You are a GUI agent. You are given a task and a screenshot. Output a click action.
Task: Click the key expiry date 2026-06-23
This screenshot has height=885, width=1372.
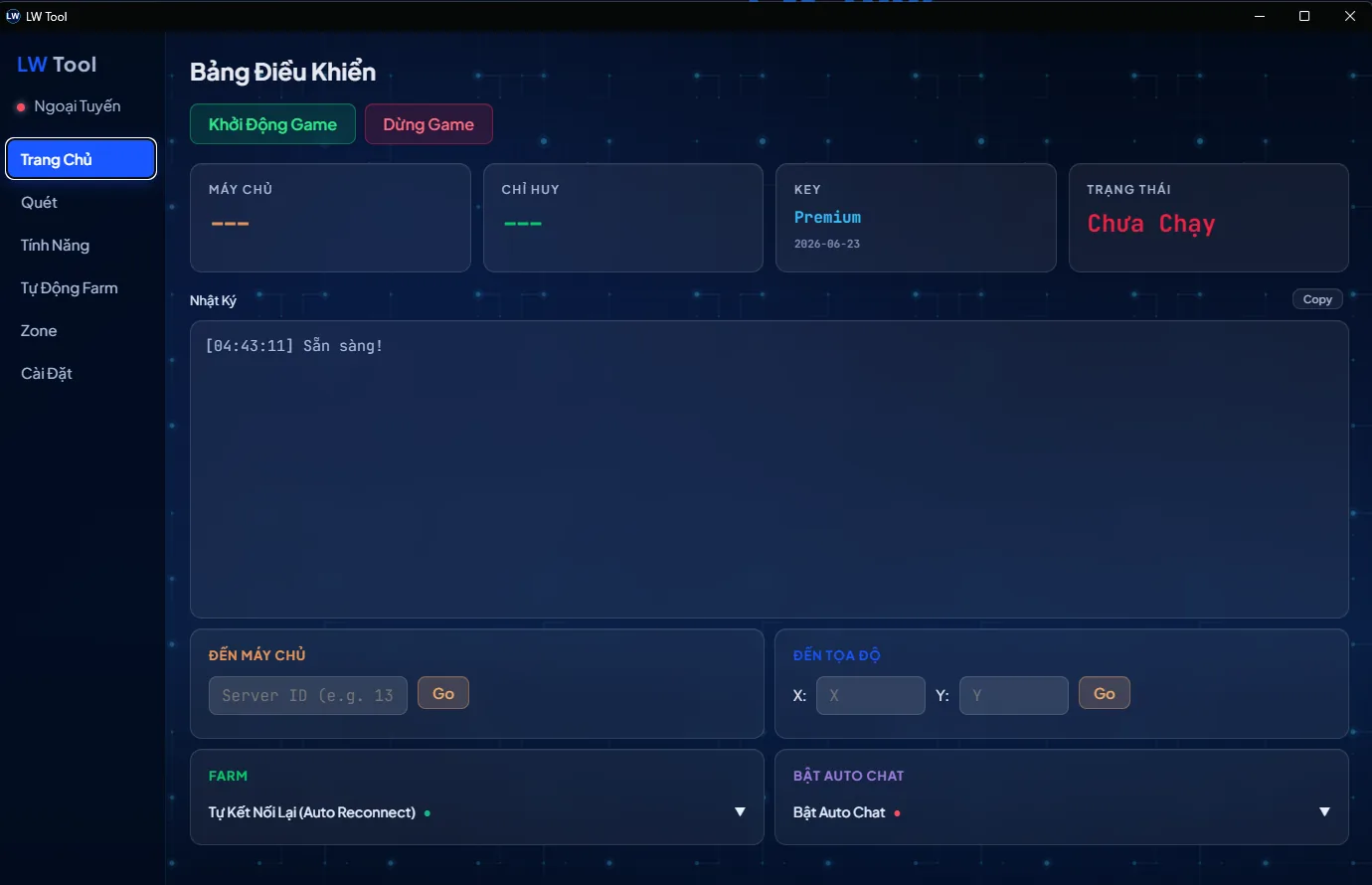(827, 244)
